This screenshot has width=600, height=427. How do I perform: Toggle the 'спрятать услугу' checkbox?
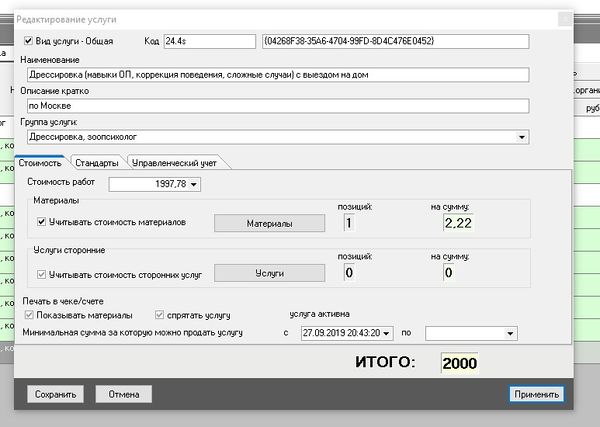point(160,315)
